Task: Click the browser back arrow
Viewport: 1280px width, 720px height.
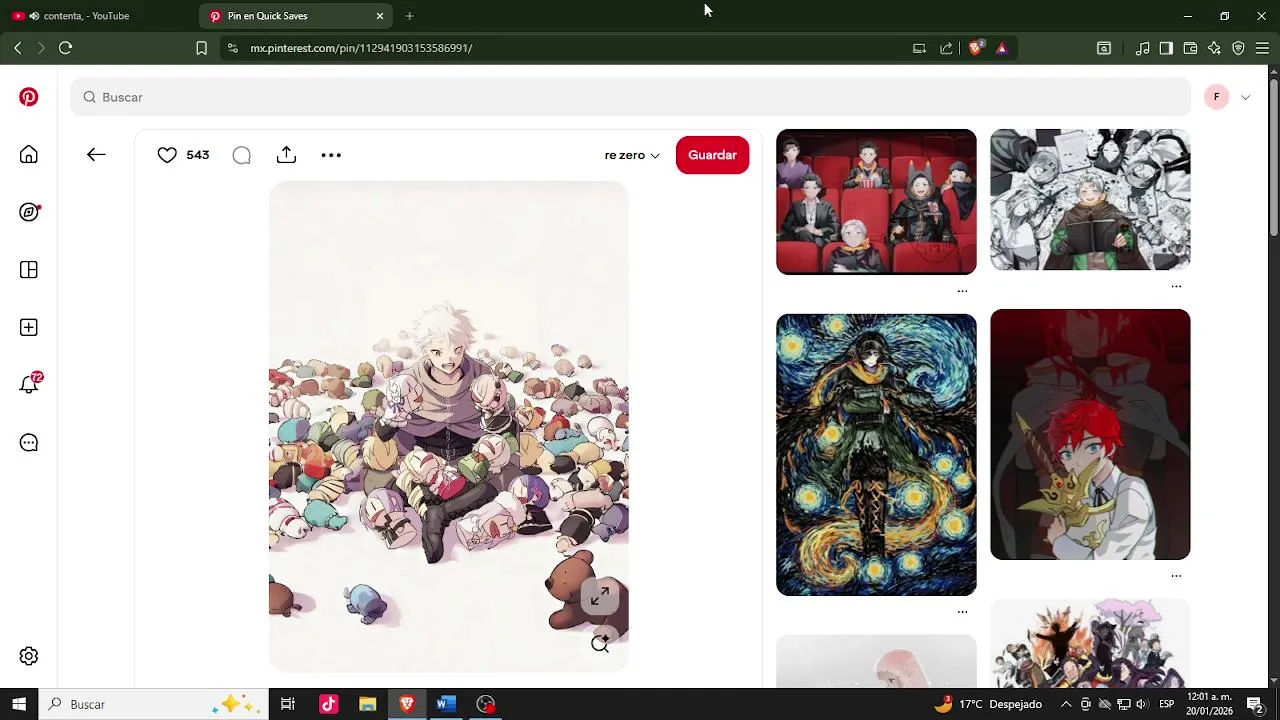Action: (x=17, y=47)
